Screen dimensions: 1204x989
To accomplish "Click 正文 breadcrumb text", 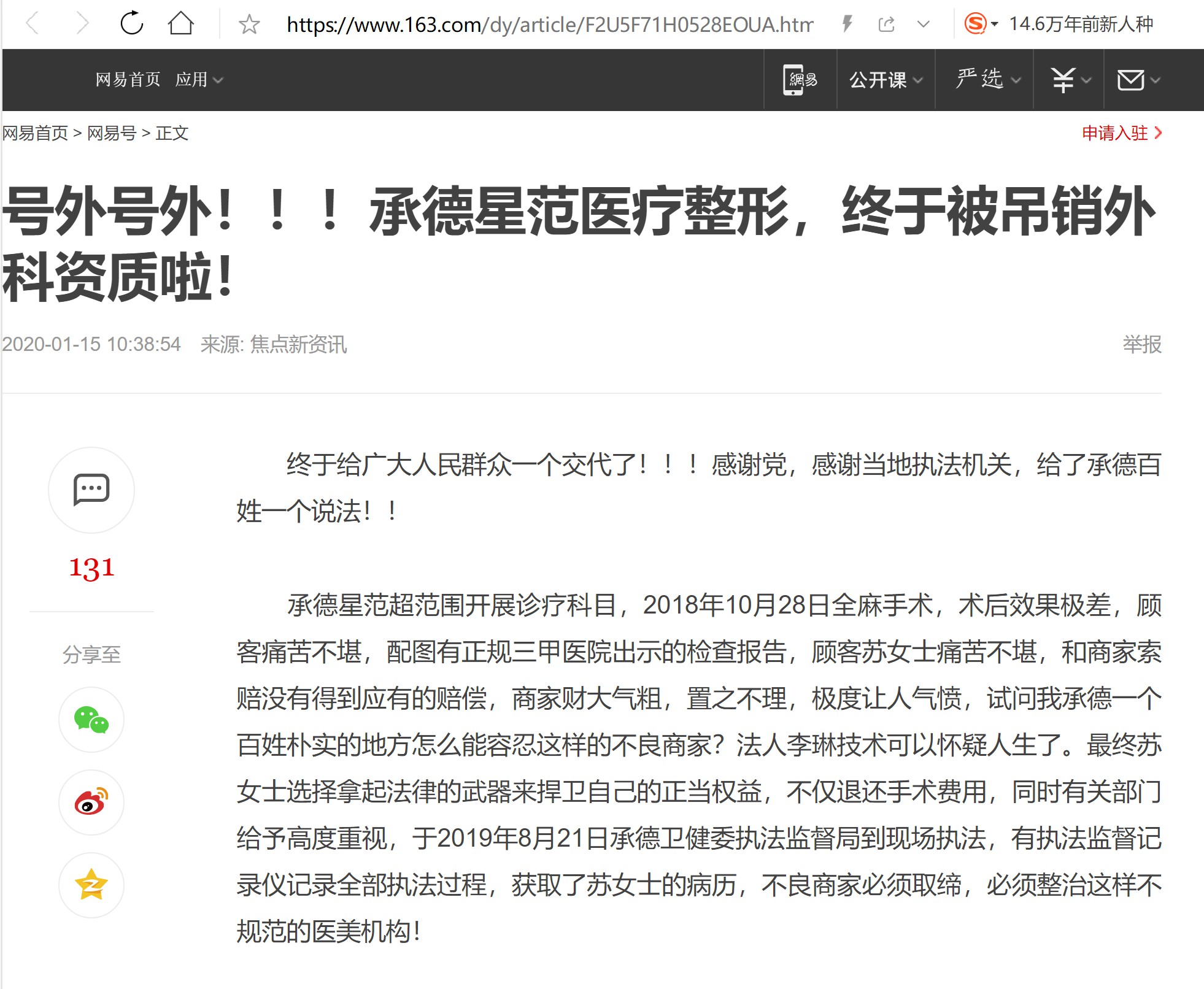I will pos(172,133).
